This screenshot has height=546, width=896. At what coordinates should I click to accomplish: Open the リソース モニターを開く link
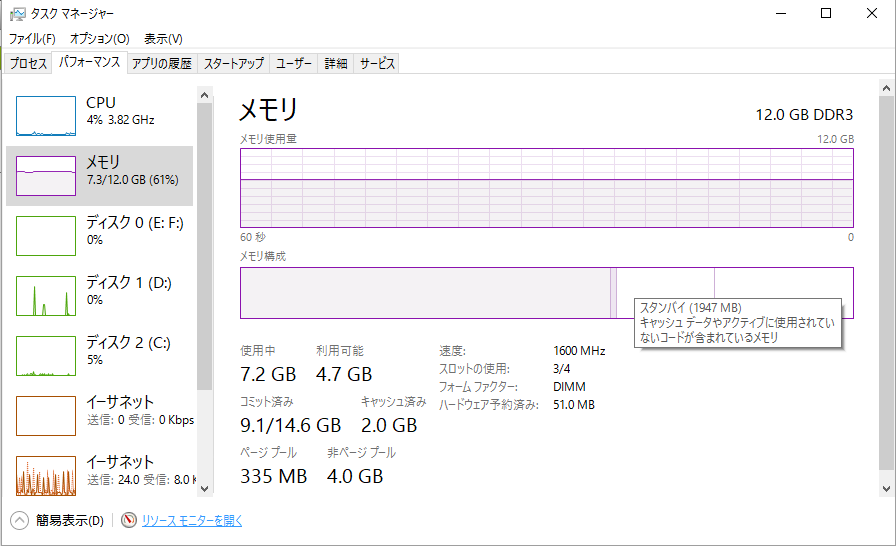coord(192,520)
